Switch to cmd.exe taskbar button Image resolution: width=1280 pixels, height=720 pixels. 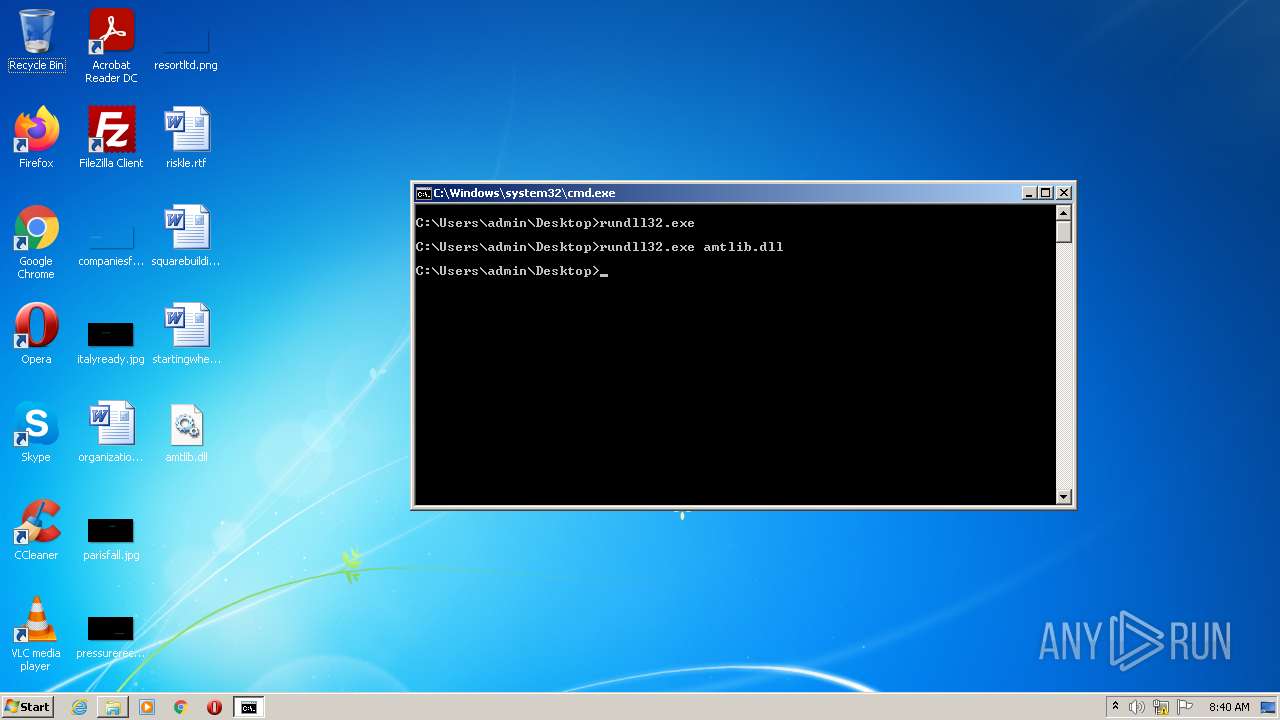248,707
